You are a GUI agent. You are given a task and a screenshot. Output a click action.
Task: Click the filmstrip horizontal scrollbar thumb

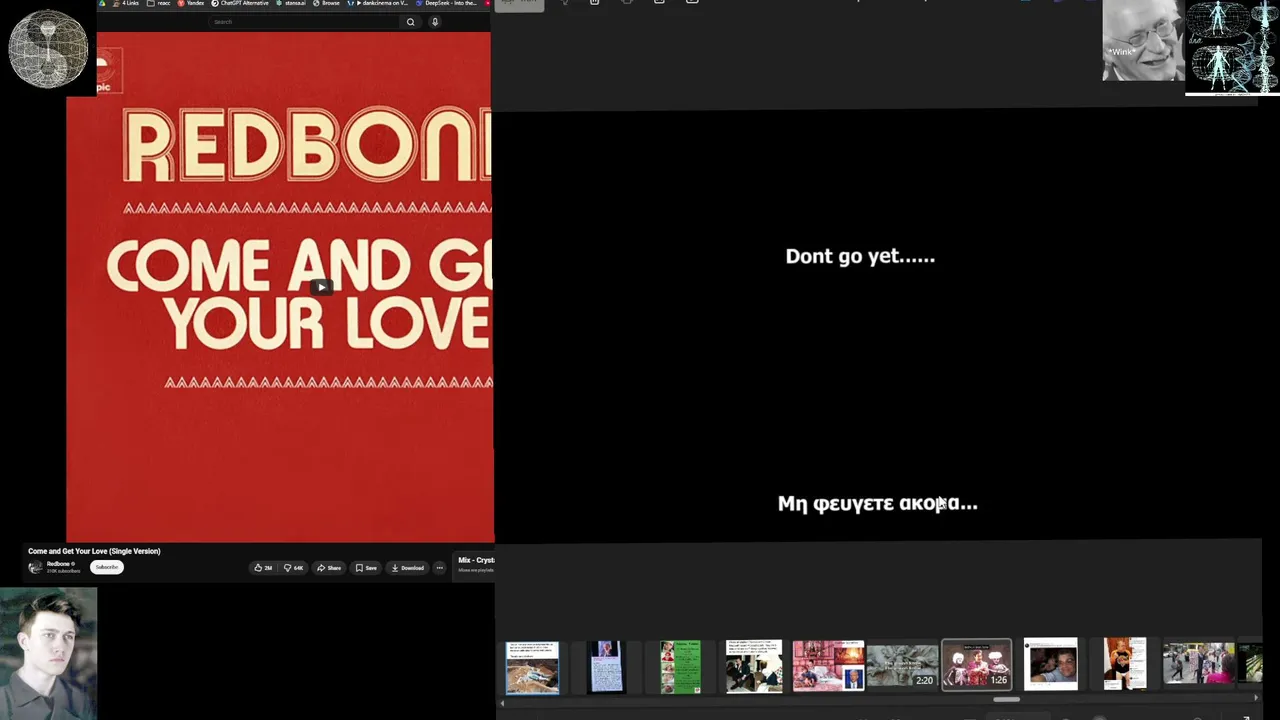click(1006, 699)
